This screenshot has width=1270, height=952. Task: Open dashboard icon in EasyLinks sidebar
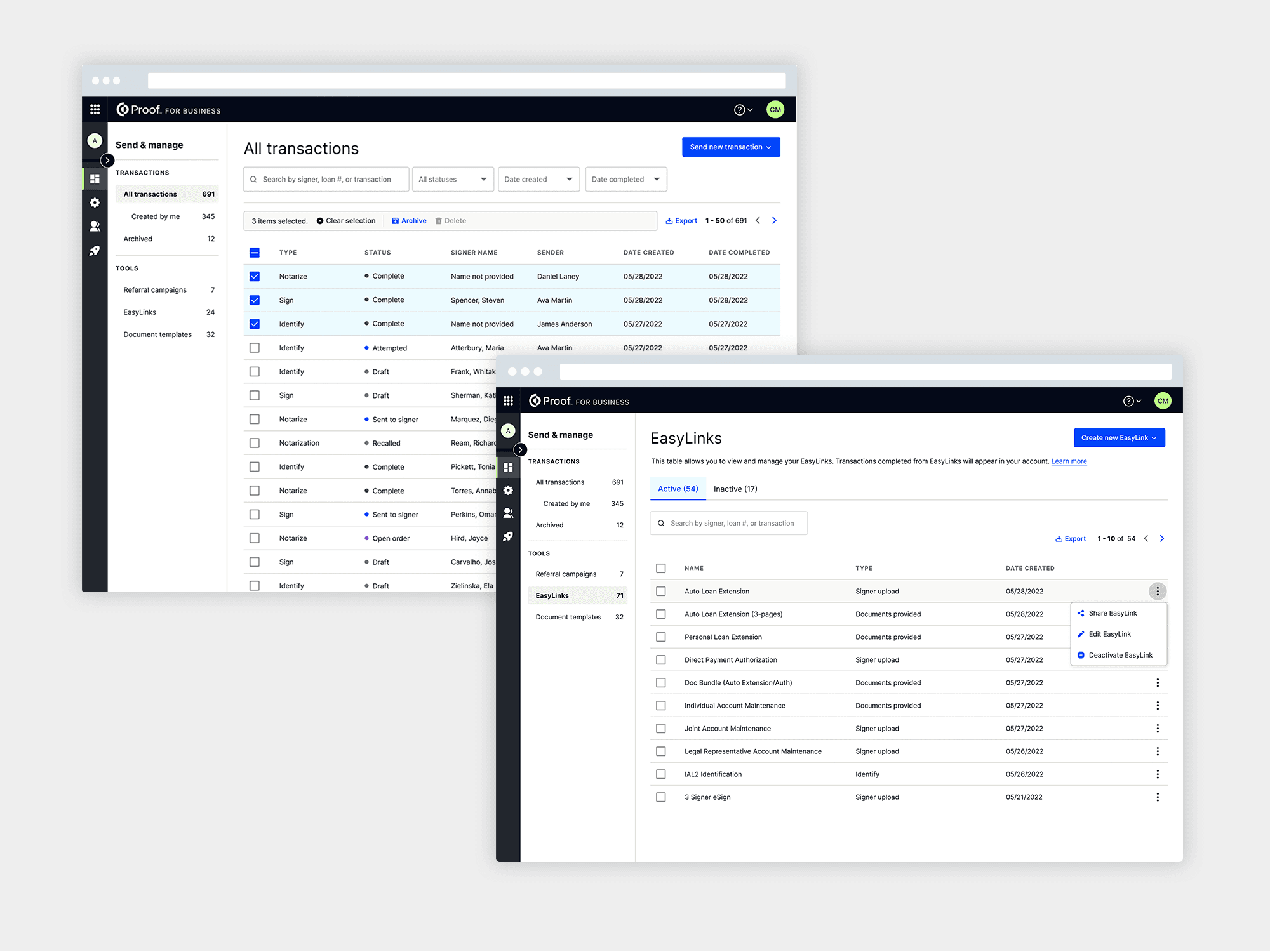[508, 467]
